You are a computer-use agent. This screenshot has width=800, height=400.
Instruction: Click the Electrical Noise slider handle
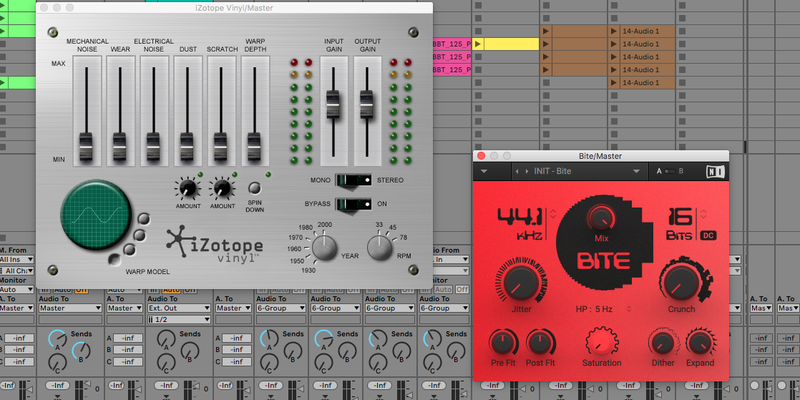(x=154, y=146)
